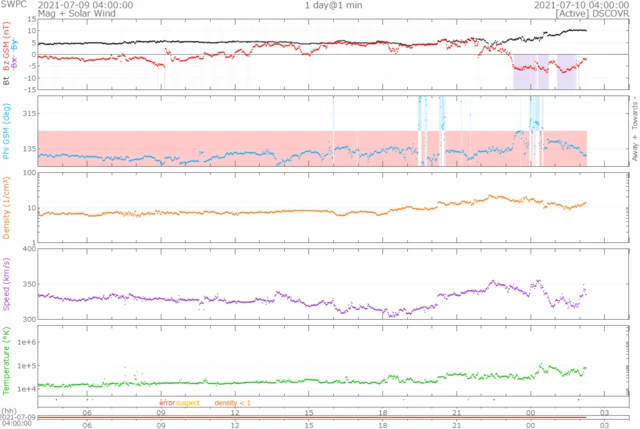Click the Phi GSM (deg) axis label
The height and width of the screenshot is (429, 640).
[6, 131]
